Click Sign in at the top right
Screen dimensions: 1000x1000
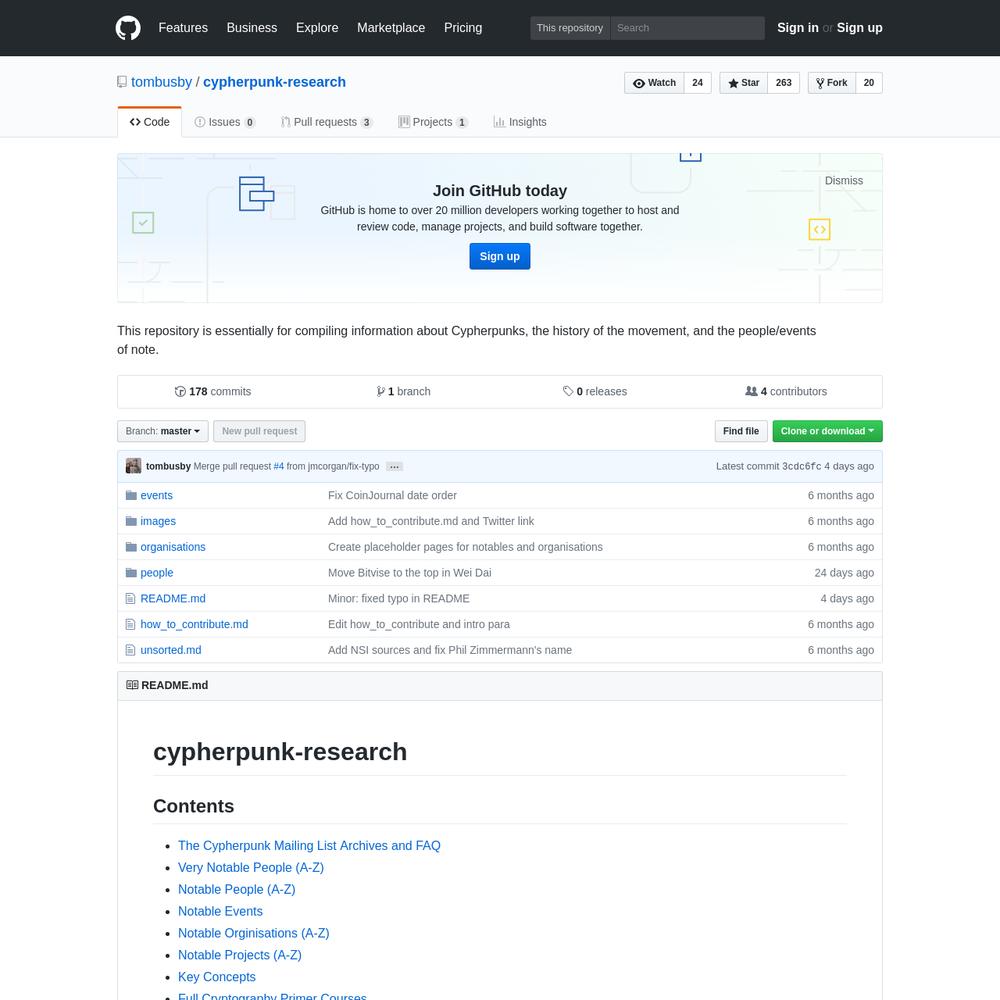(798, 28)
